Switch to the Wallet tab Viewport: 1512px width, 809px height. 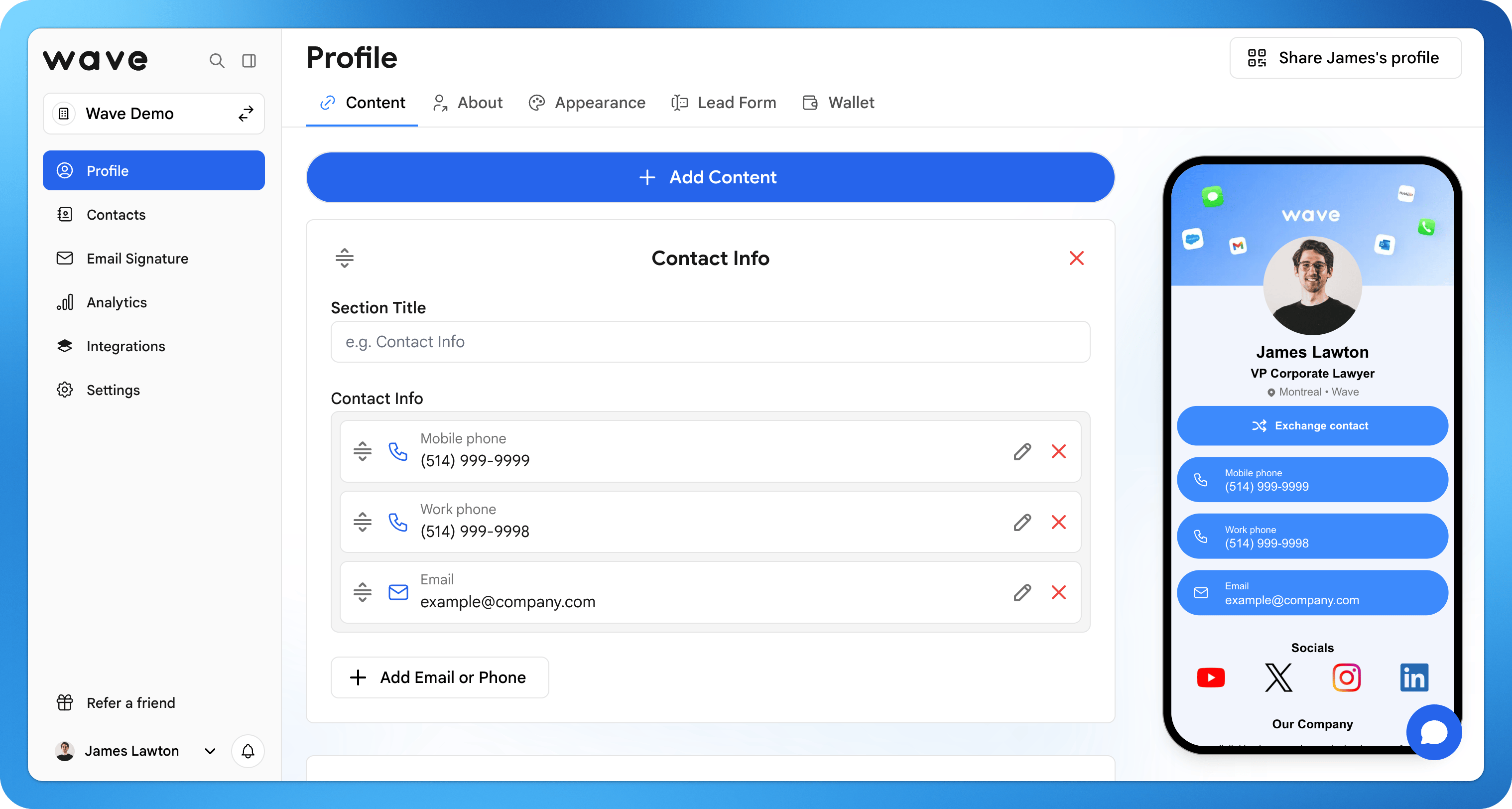coord(838,103)
